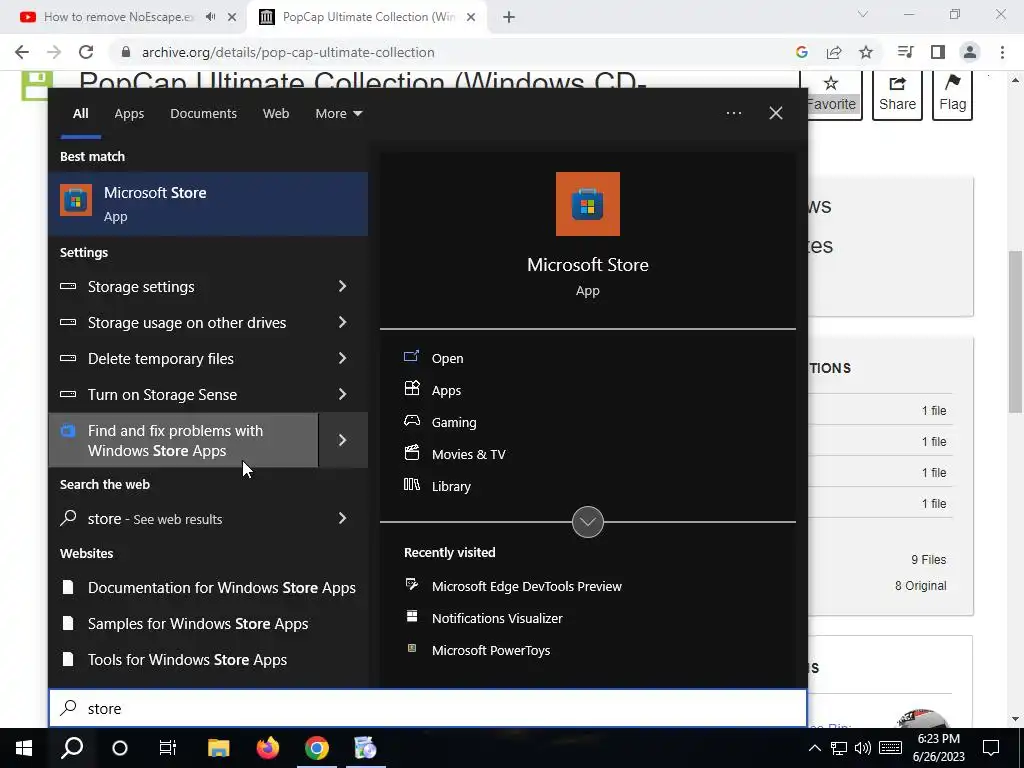Click the large Microsoft Store logo in the details pane
This screenshot has height=768, width=1024.
[x=587, y=204]
